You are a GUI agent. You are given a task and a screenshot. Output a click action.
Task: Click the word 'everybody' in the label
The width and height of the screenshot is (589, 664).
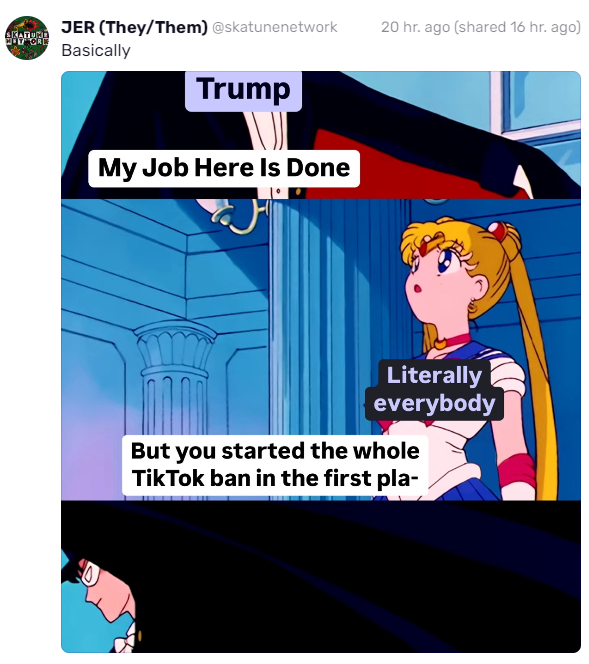click(x=434, y=404)
